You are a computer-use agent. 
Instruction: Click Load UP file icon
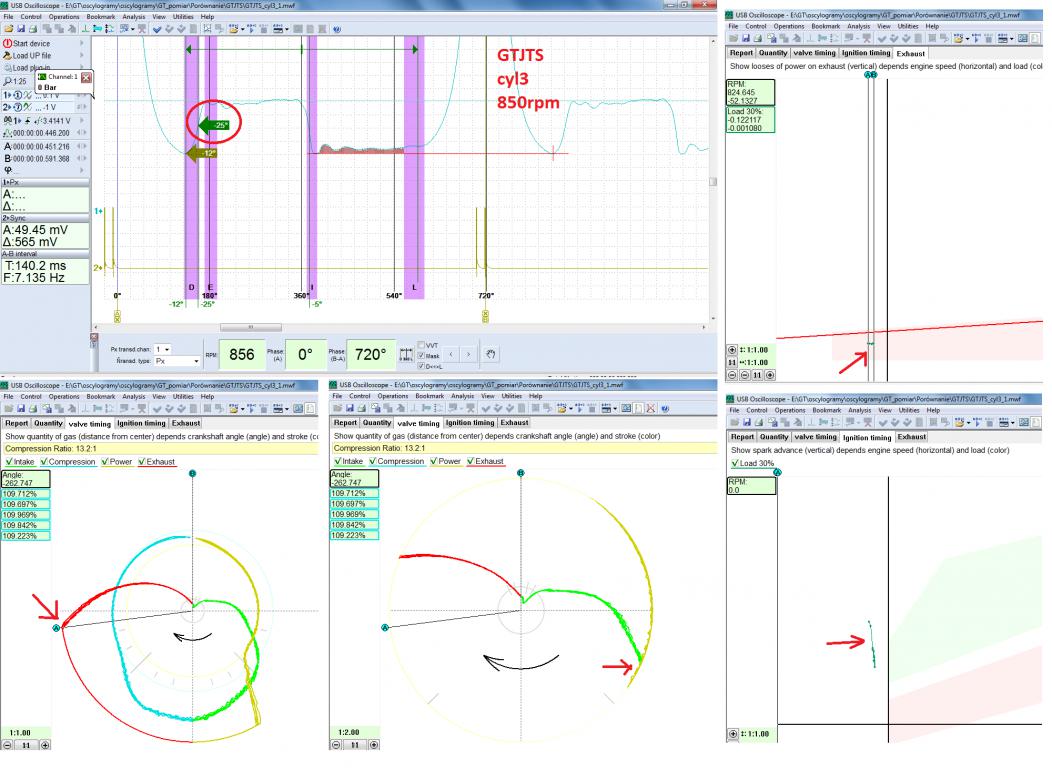click(x=7, y=56)
